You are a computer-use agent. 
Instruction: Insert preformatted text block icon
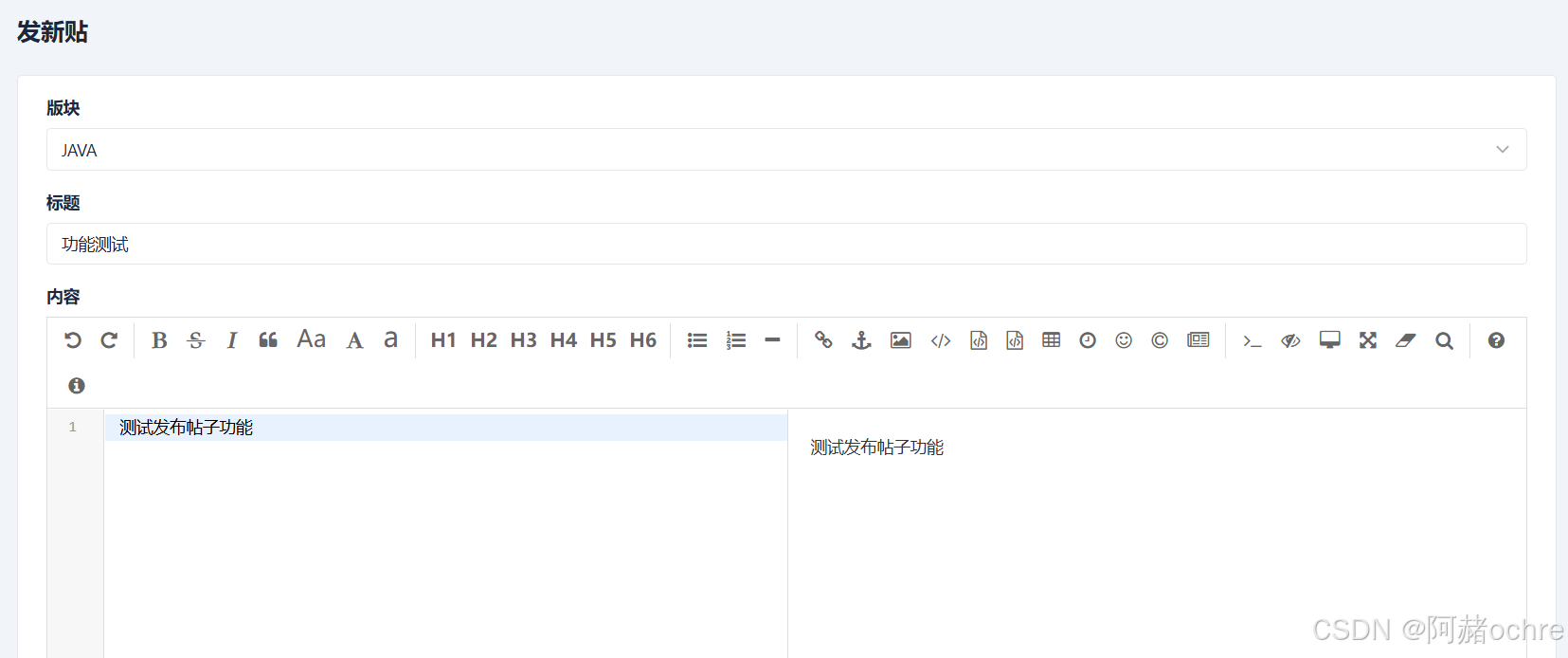coord(979,340)
